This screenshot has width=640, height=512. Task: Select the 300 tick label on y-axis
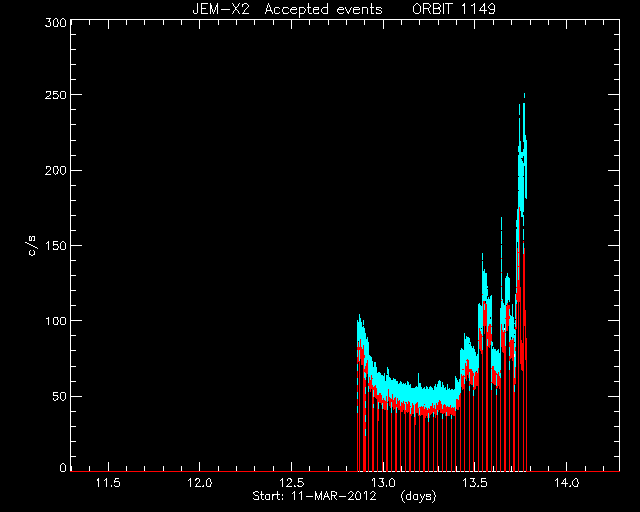pyautogui.click(x=55, y=22)
